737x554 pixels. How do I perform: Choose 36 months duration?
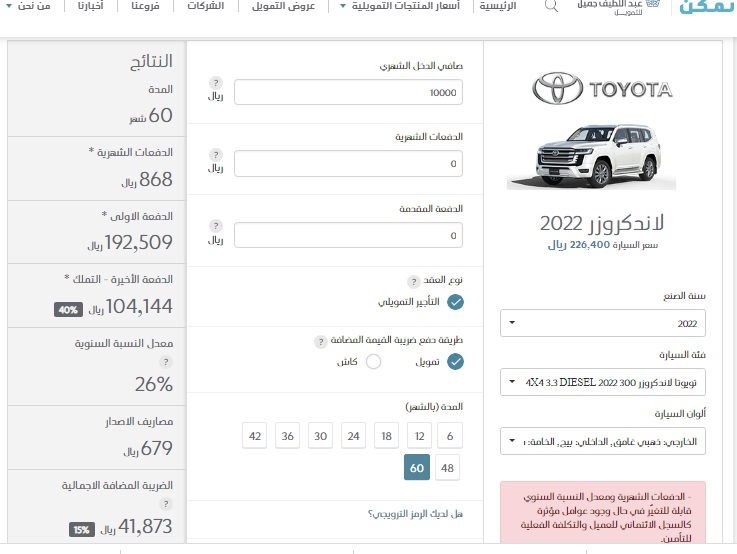[288, 436]
